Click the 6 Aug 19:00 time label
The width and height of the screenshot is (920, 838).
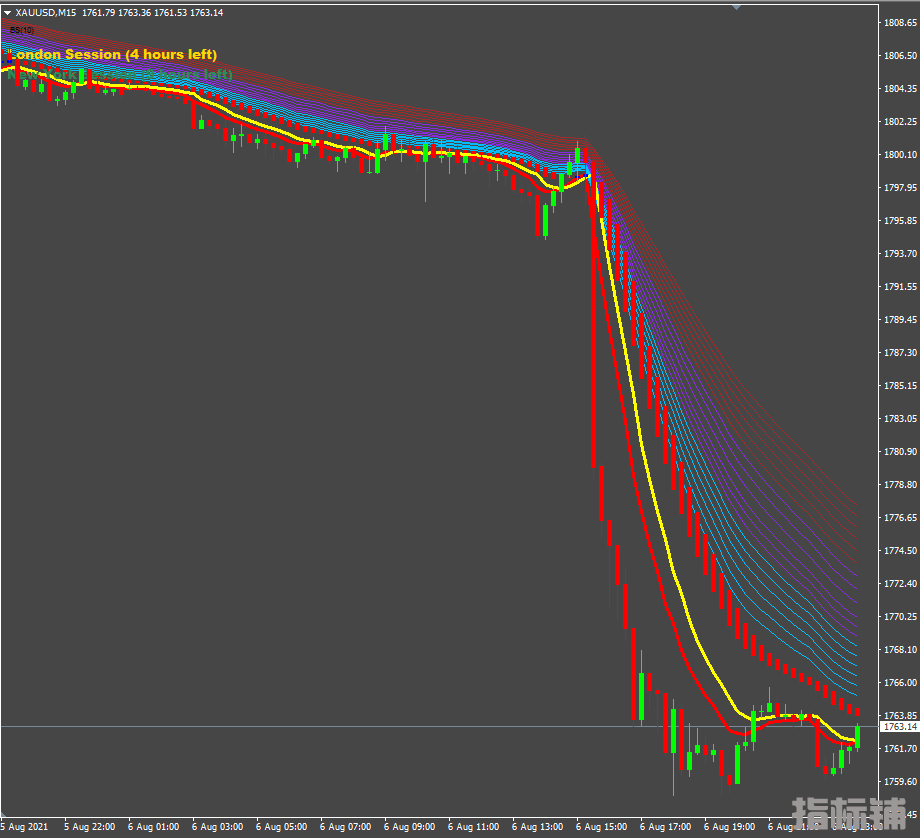729,827
